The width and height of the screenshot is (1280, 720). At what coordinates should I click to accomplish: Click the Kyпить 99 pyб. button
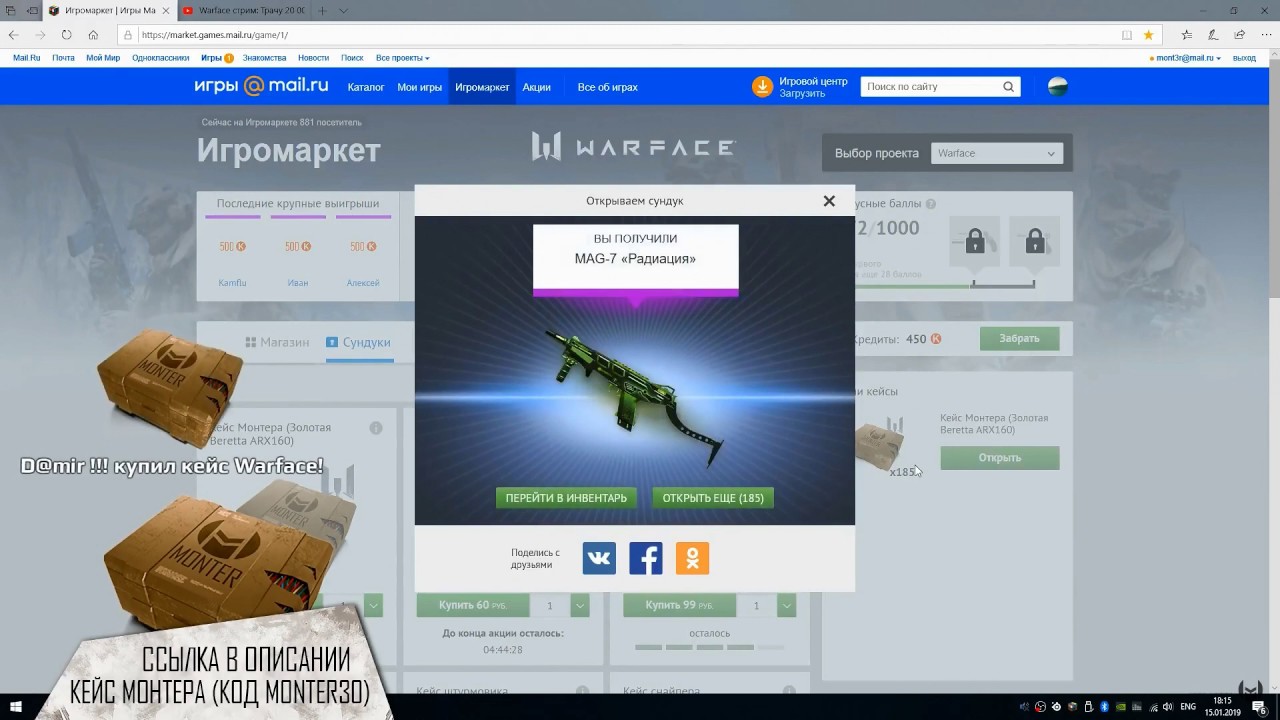tap(680, 605)
